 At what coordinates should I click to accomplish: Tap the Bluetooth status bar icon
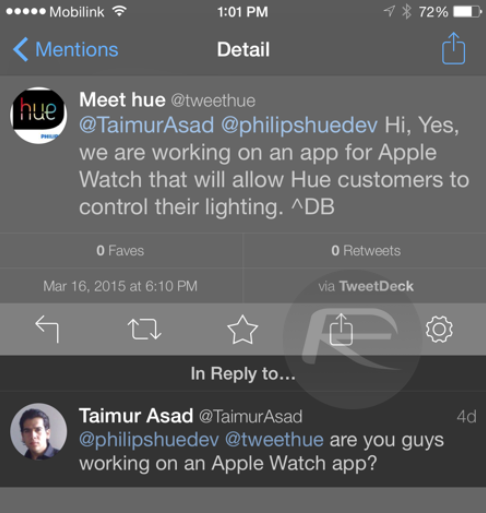coord(406,12)
